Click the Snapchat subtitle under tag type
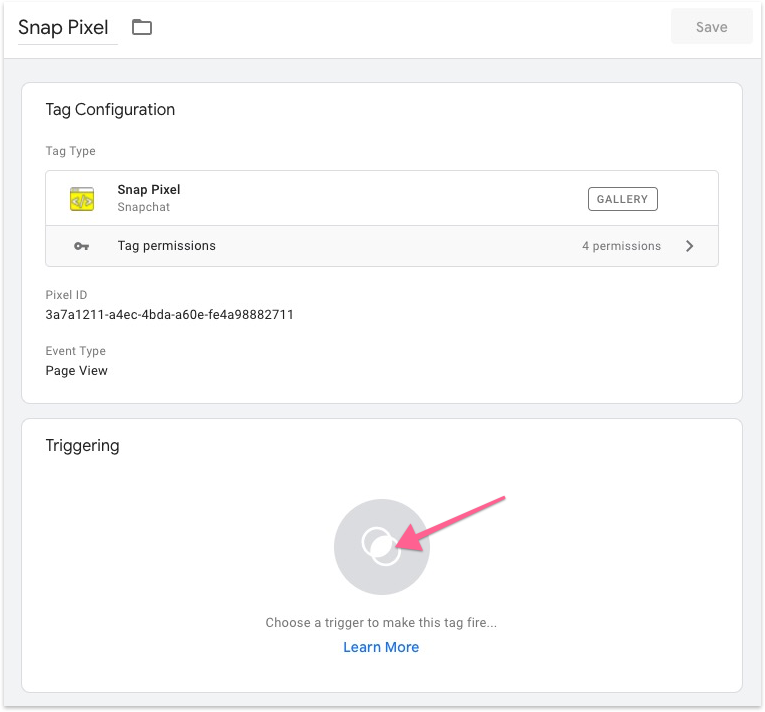Image resolution: width=765 pixels, height=712 pixels. click(144, 208)
